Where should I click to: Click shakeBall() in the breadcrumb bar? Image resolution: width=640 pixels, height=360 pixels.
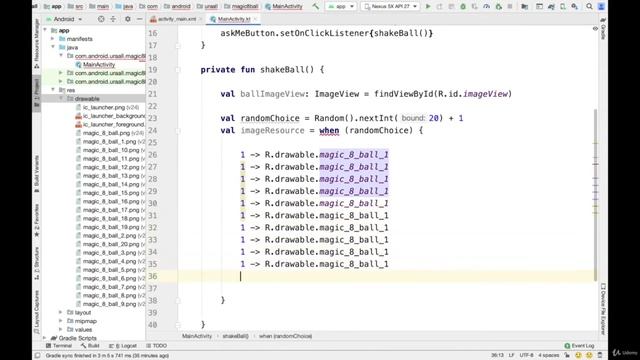pyautogui.click(x=236, y=336)
